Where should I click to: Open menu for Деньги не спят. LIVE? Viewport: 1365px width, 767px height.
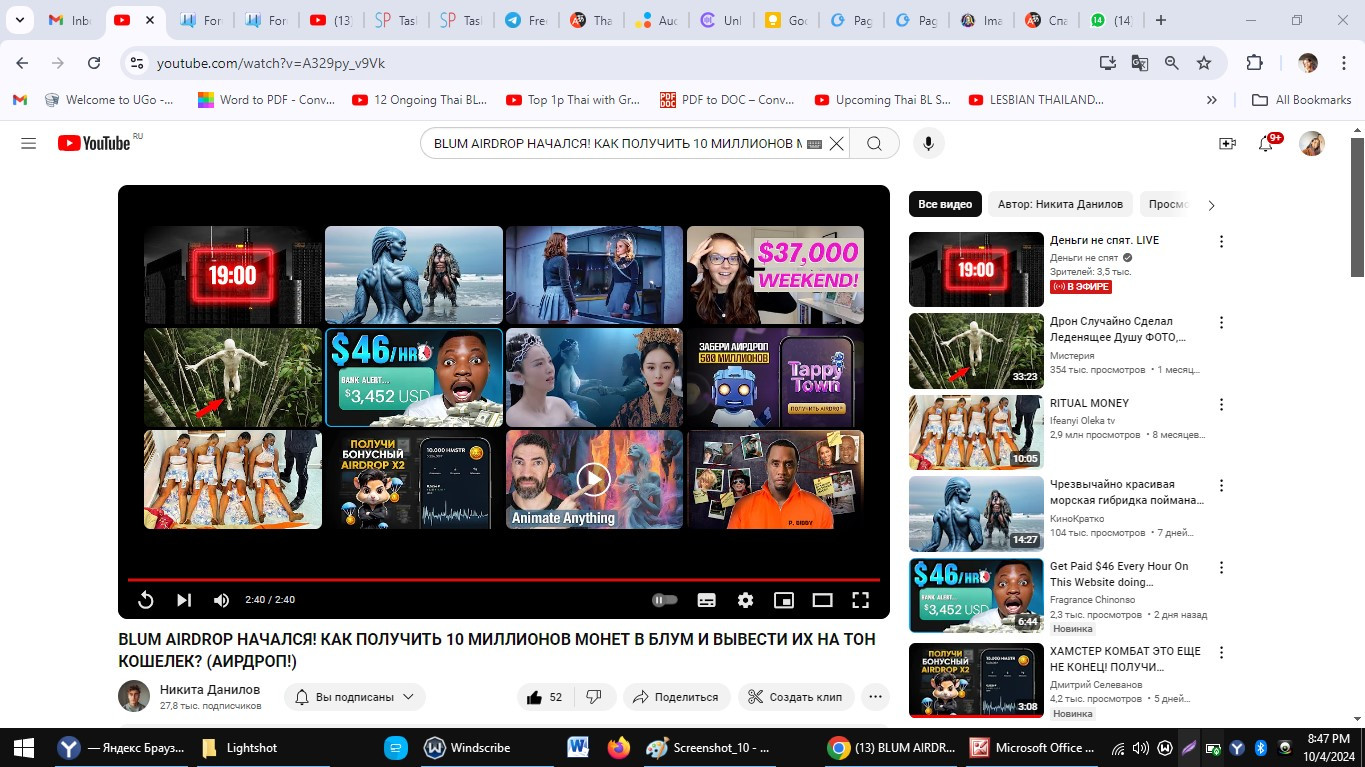(x=1221, y=241)
